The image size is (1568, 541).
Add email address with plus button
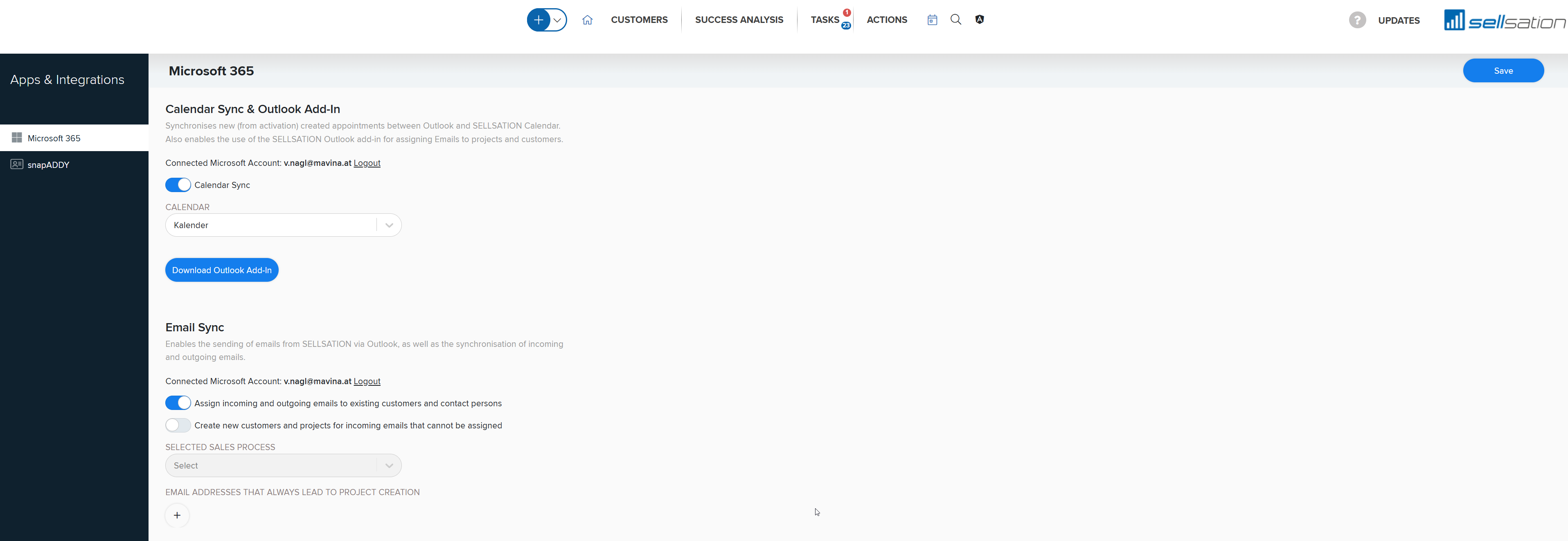(177, 516)
